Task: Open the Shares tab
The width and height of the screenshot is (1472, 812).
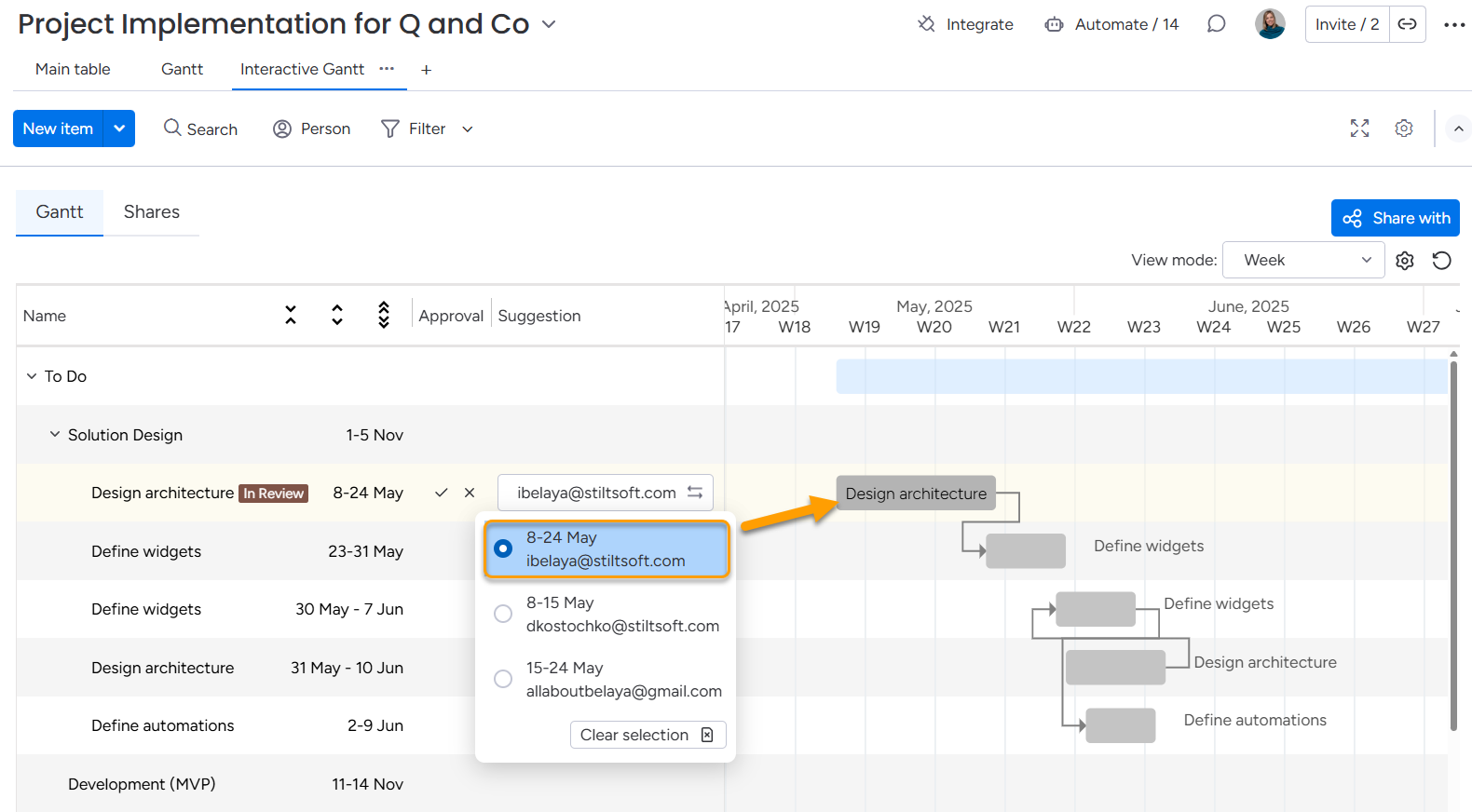Action: click(151, 212)
